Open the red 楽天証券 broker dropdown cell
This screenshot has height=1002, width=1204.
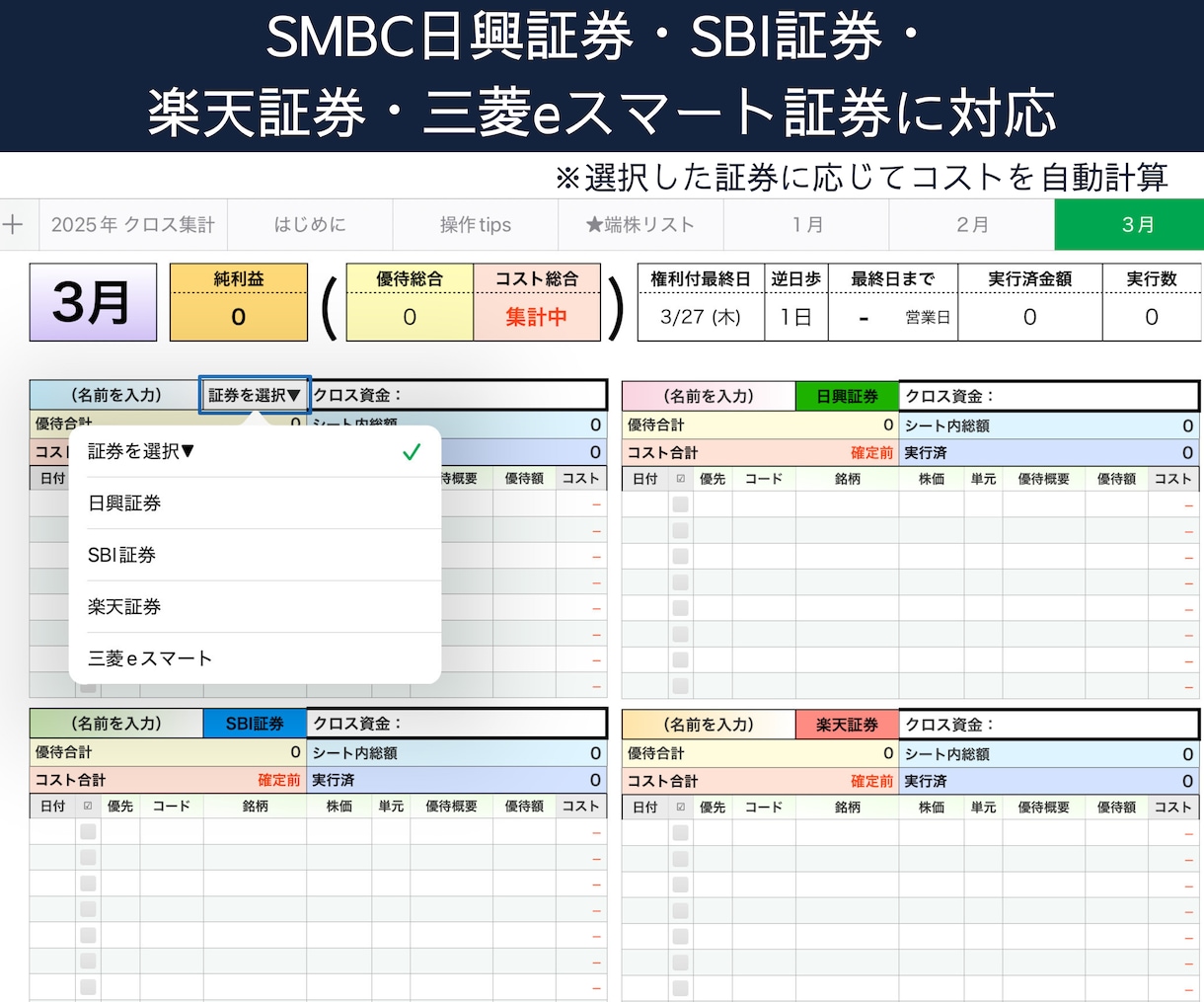tap(847, 725)
